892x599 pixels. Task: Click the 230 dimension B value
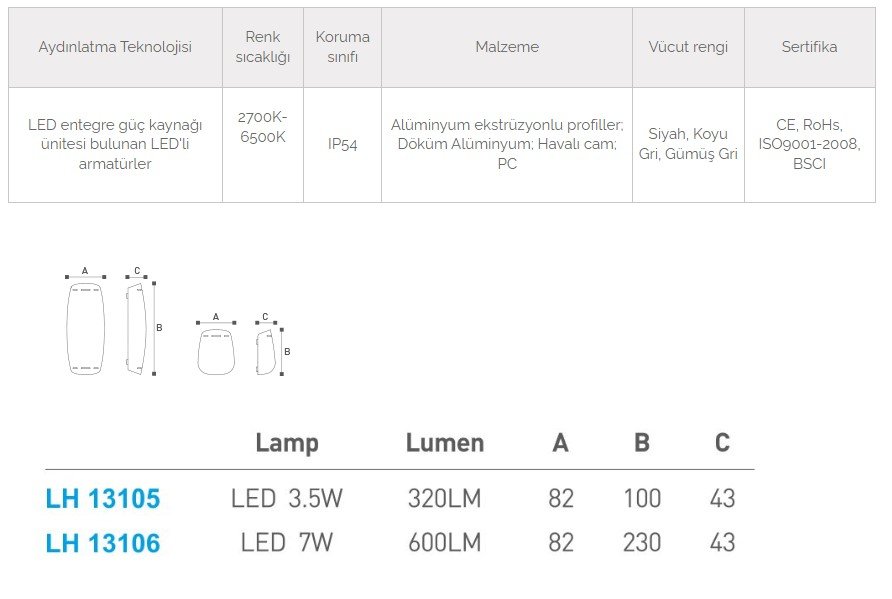coord(642,543)
